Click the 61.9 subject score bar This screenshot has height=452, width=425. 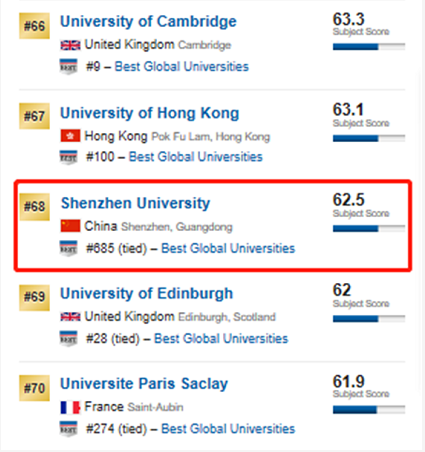(x=369, y=409)
